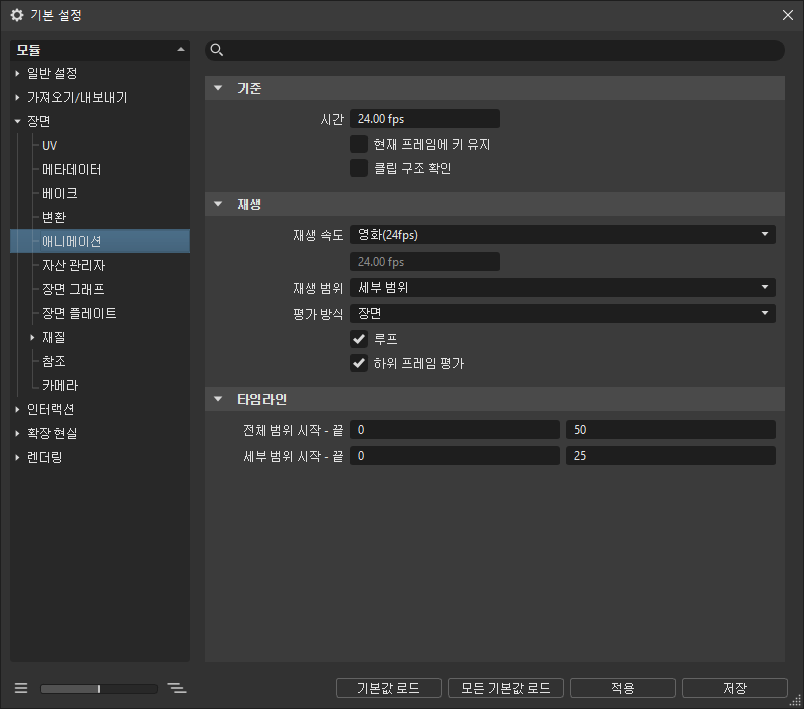
Task: Expand the 재질 tree node
Action: tap(32, 337)
